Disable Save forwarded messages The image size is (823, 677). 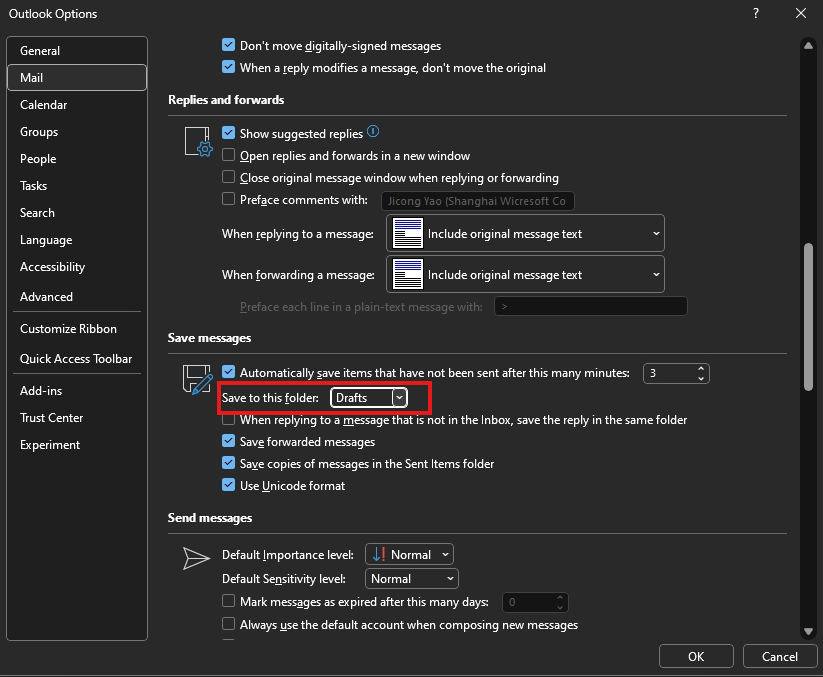click(x=228, y=441)
